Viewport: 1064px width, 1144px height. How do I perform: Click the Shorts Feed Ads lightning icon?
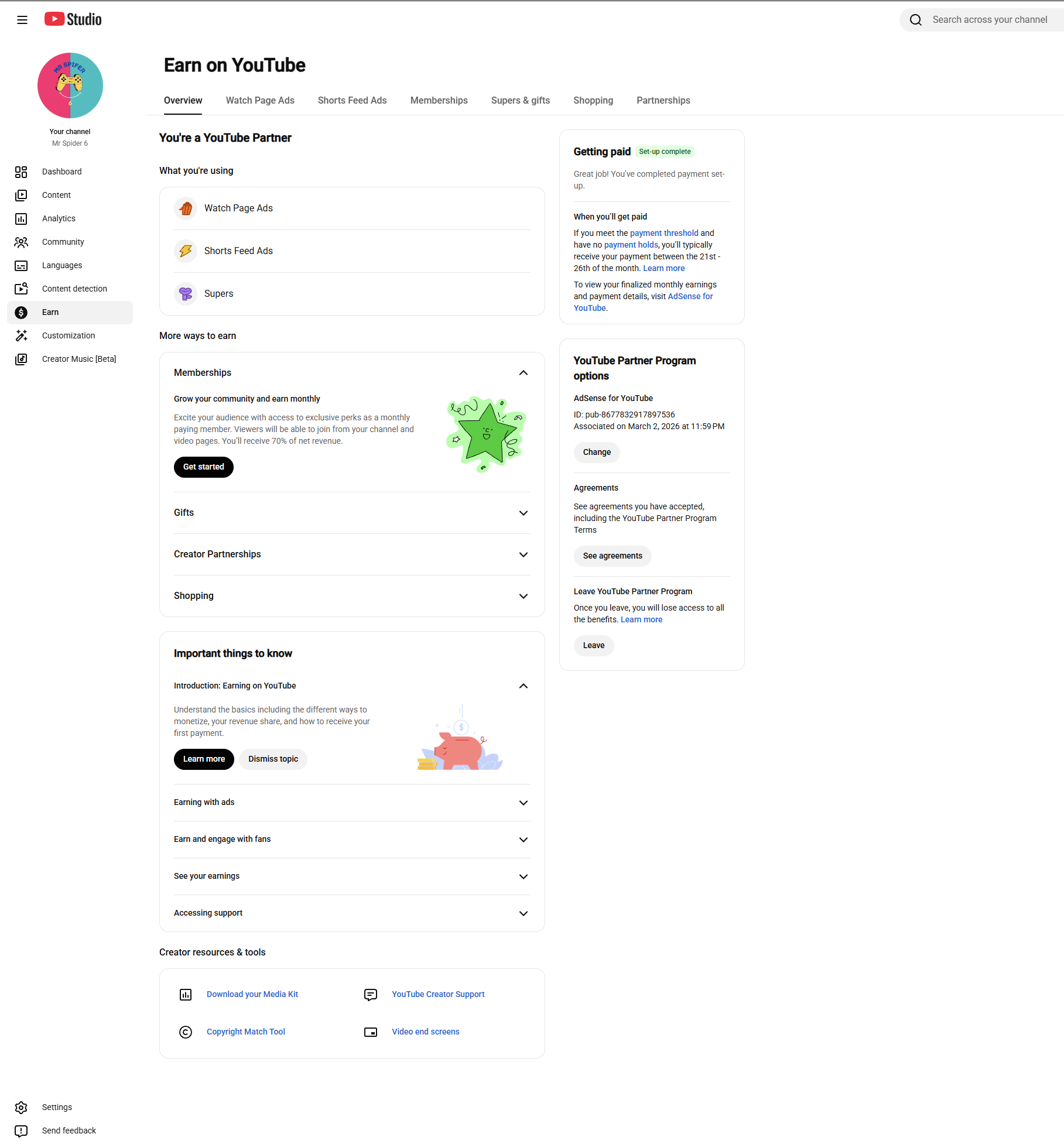[186, 251]
